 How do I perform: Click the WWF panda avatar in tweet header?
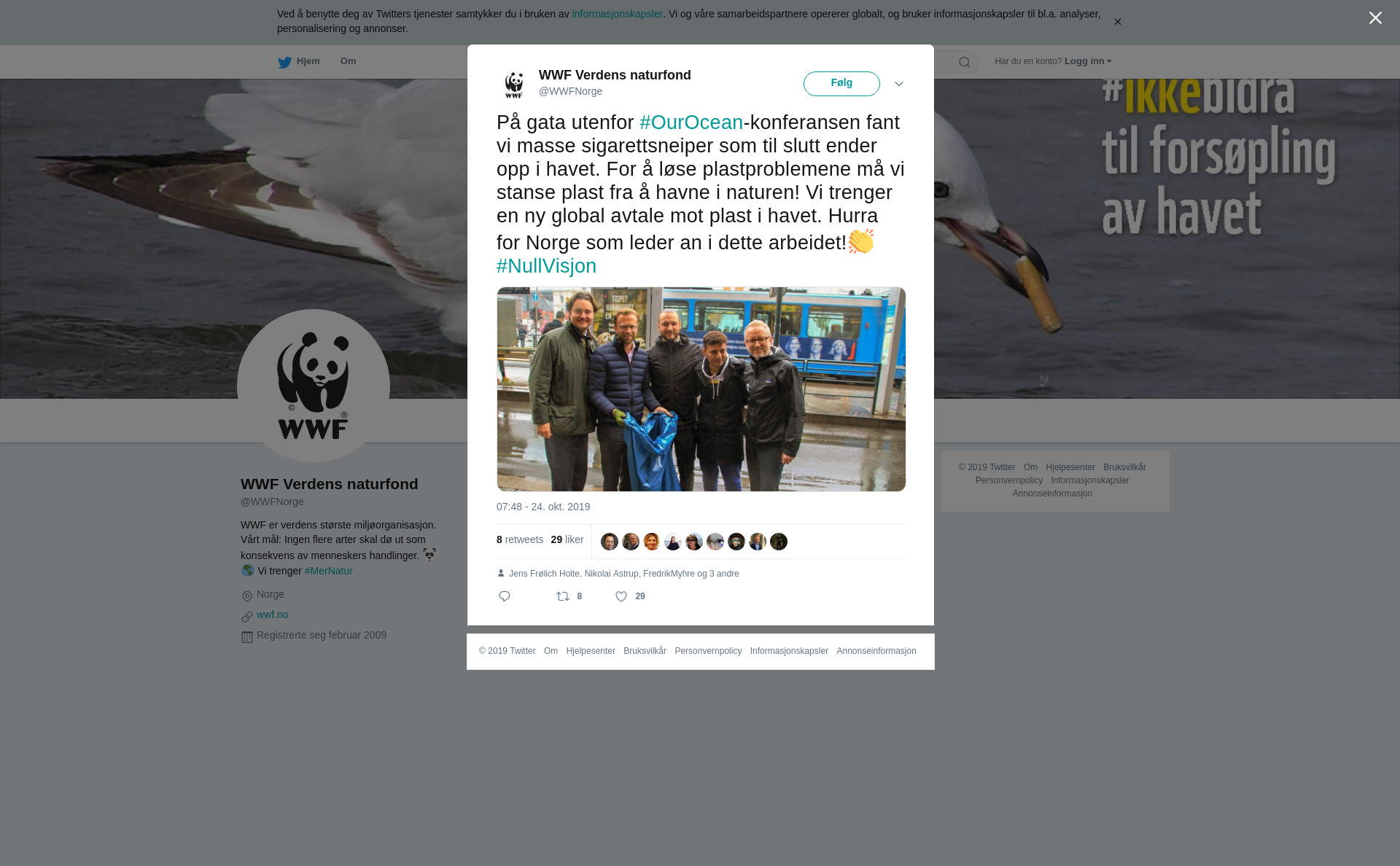[514, 84]
